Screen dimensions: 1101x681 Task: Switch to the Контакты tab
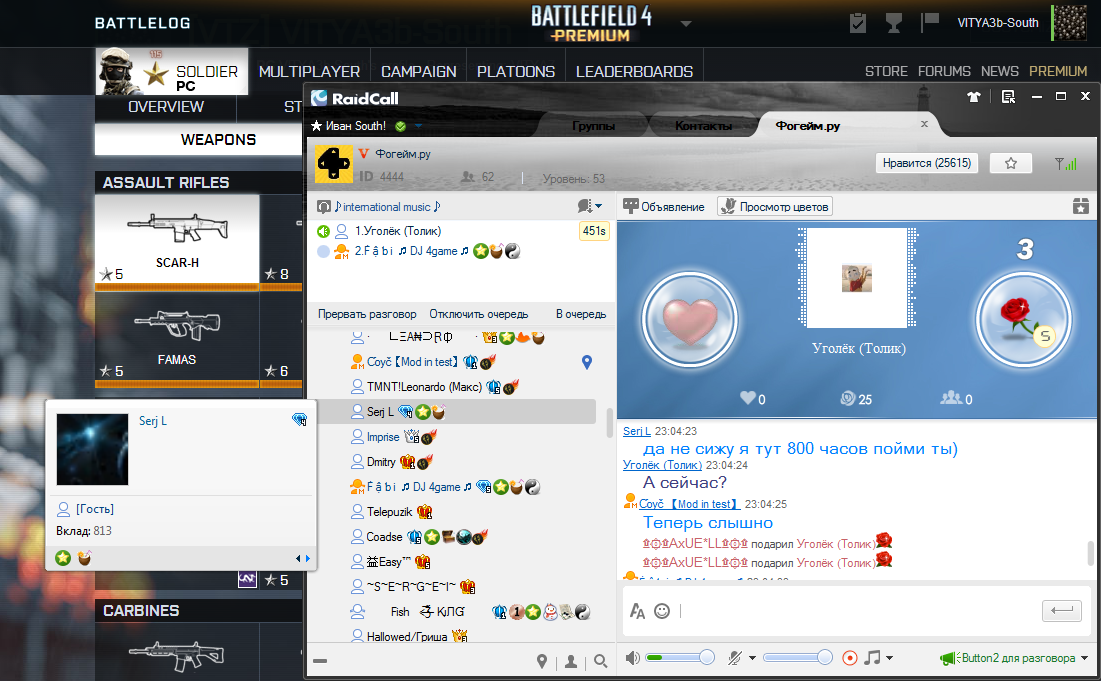pos(704,126)
